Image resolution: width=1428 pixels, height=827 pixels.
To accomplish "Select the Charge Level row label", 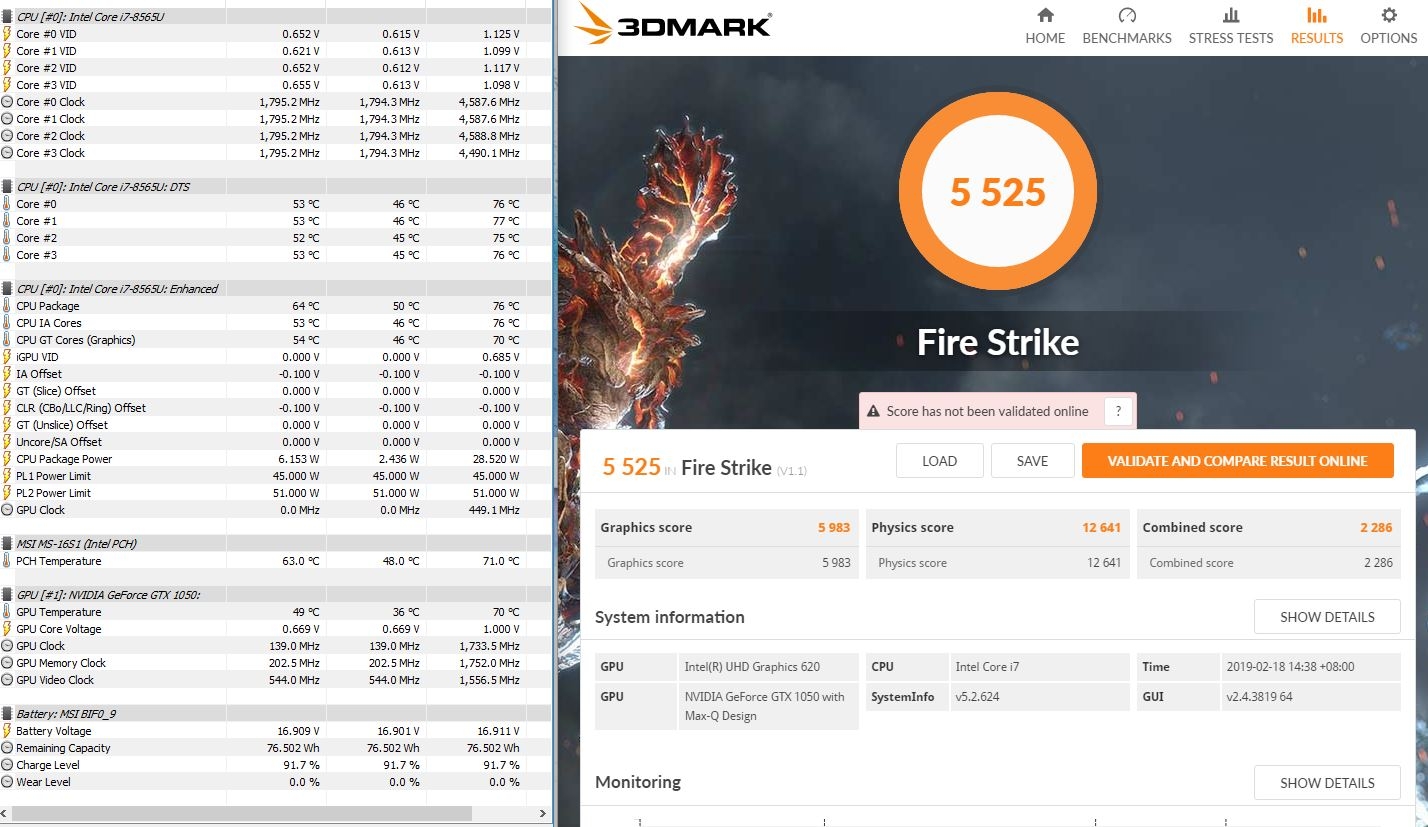I will [x=48, y=765].
